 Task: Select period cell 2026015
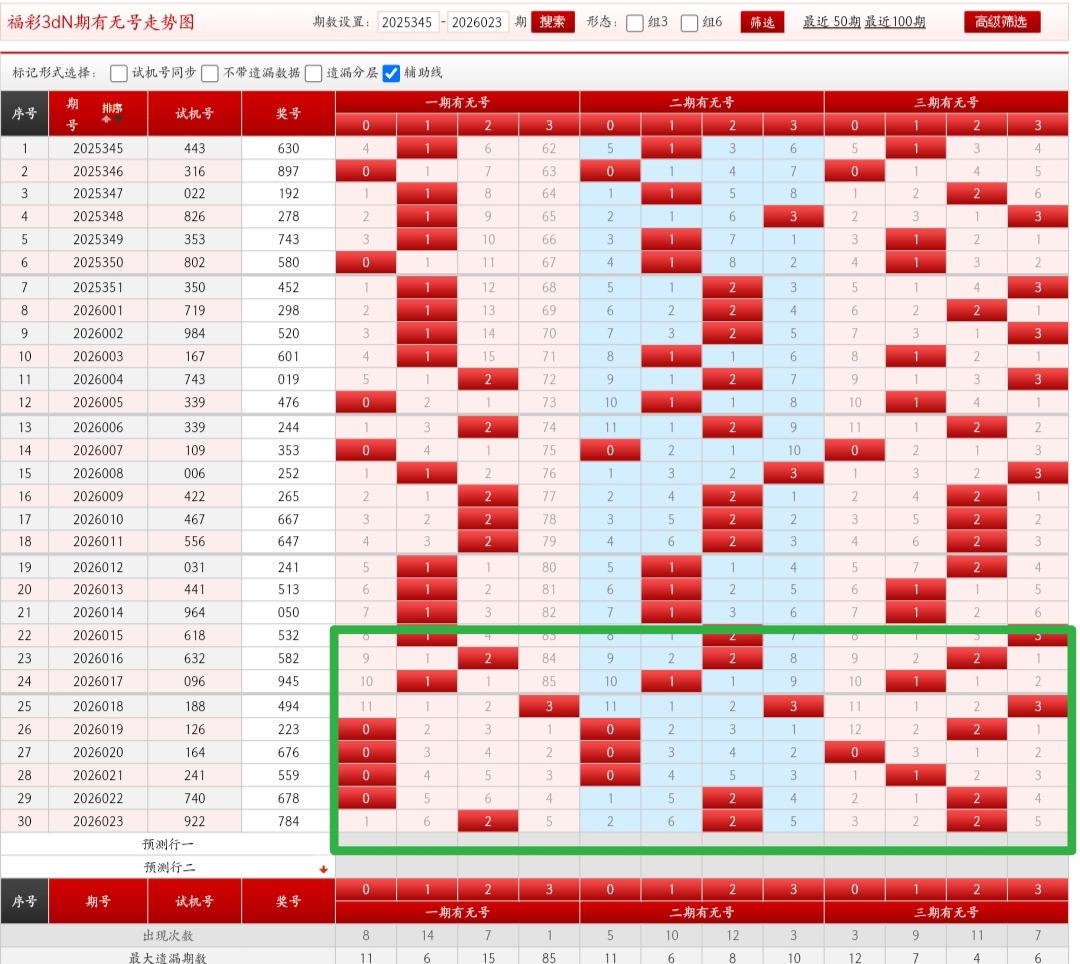pos(98,636)
